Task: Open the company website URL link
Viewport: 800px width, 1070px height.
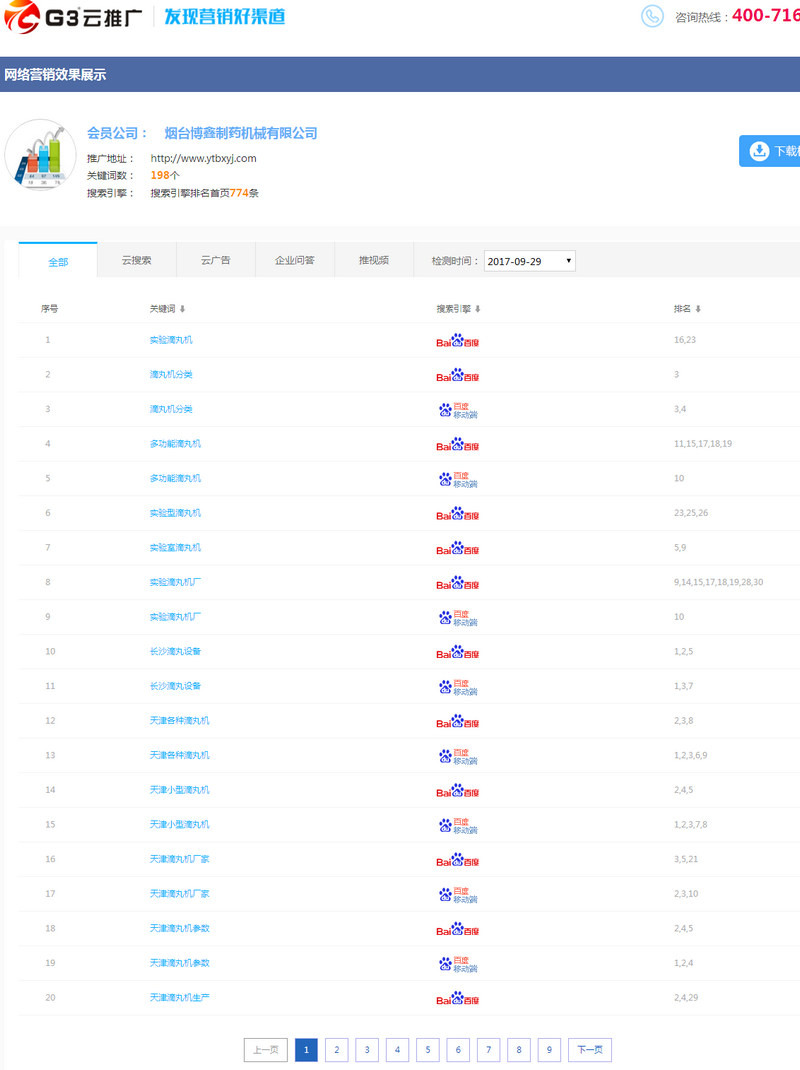Action: coord(203,158)
